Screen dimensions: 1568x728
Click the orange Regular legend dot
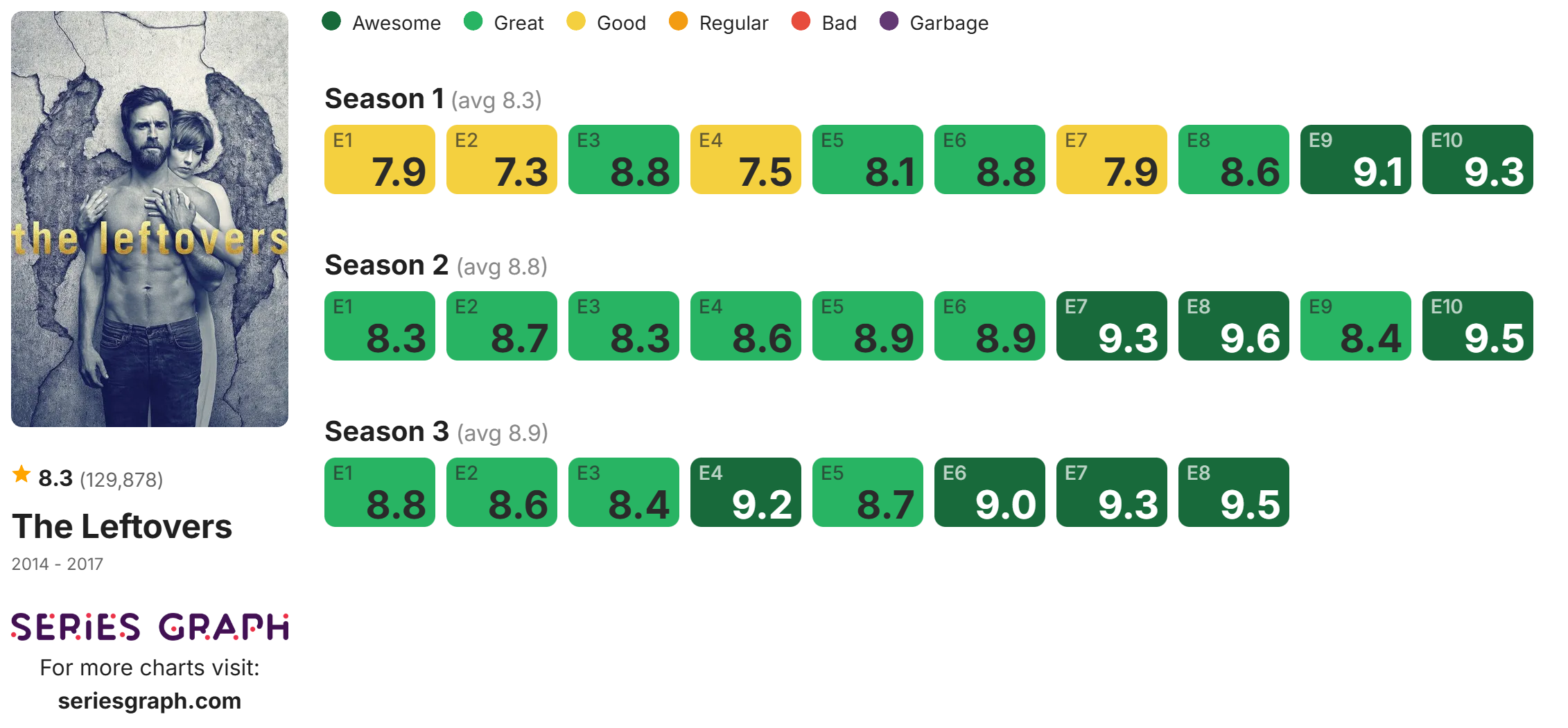[678, 21]
